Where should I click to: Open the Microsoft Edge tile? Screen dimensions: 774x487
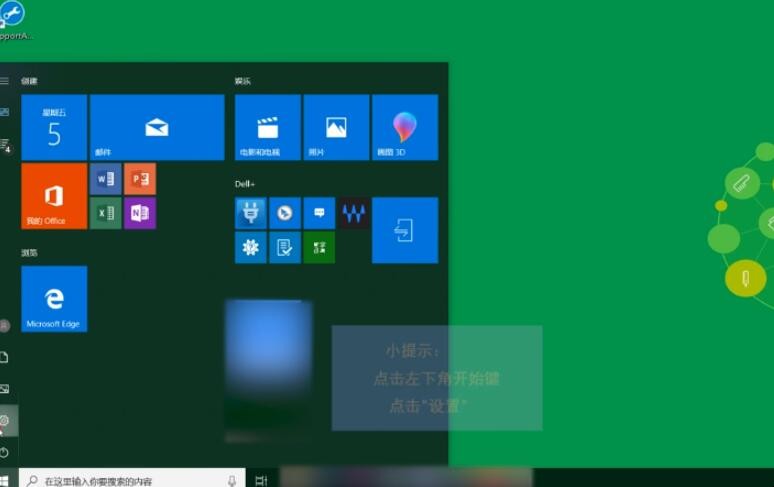point(54,299)
